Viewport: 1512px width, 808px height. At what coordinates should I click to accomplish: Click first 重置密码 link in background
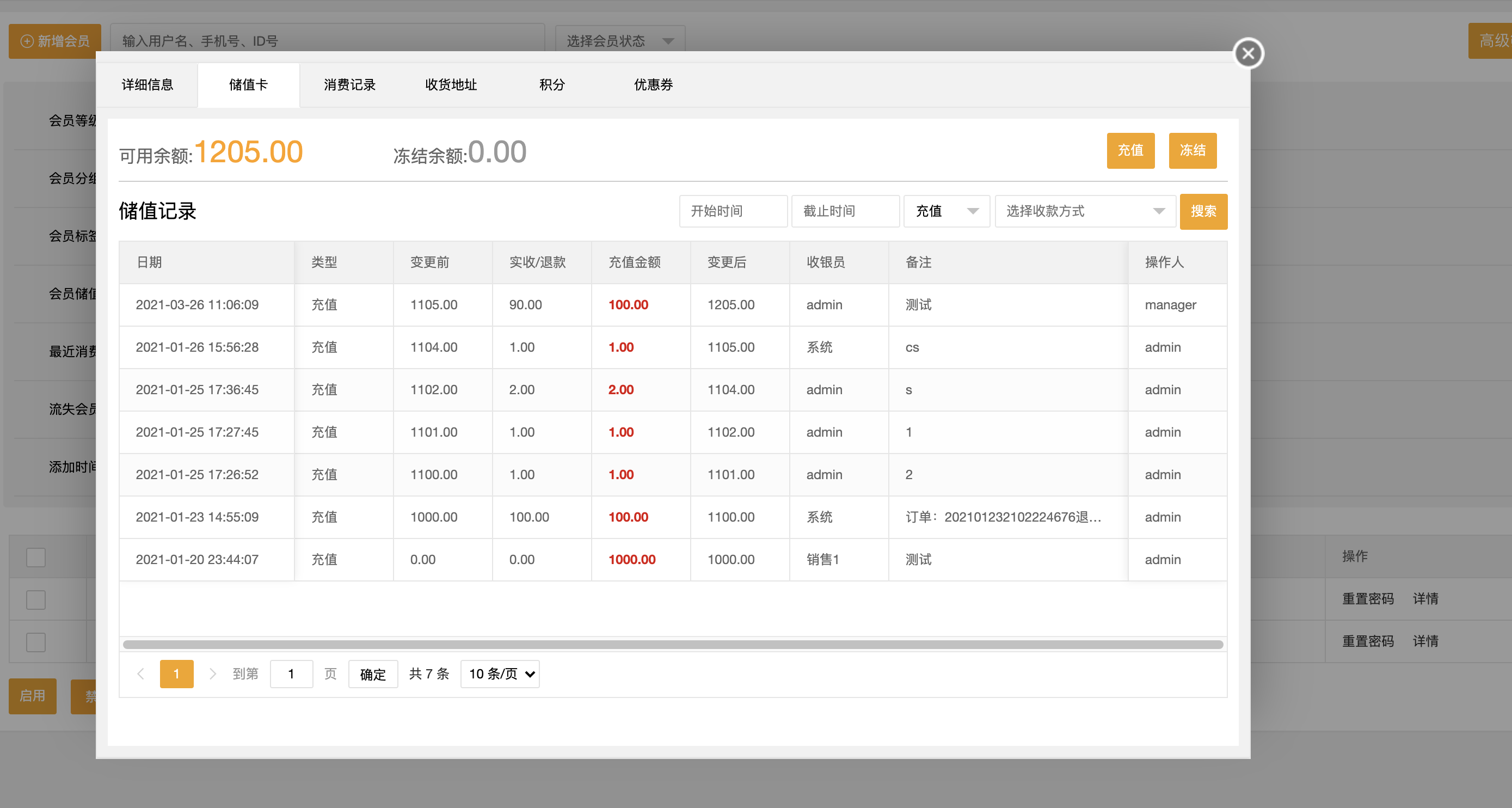click(1368, 599)
